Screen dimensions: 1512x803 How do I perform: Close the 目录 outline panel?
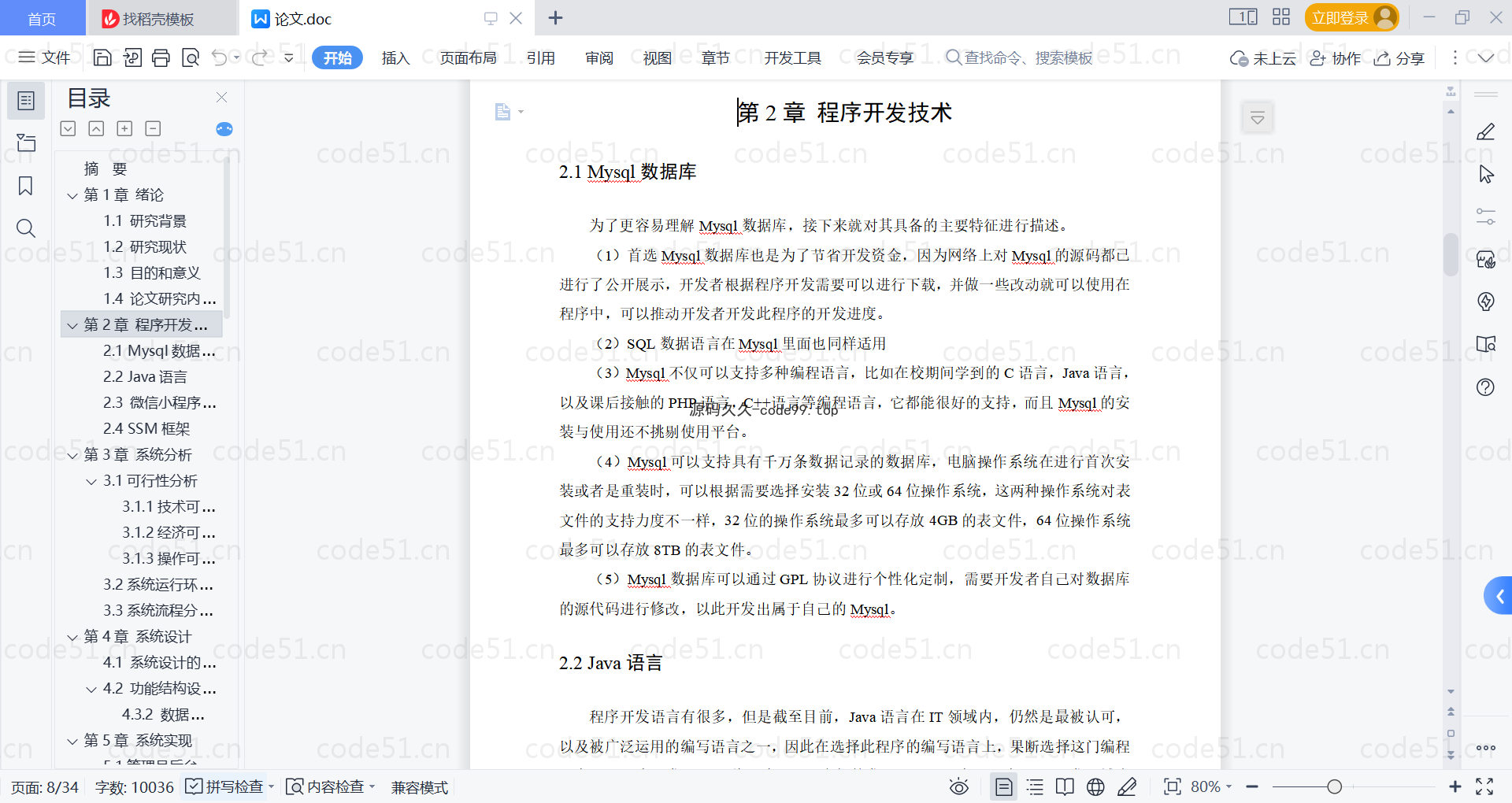[x=221, y=98]
